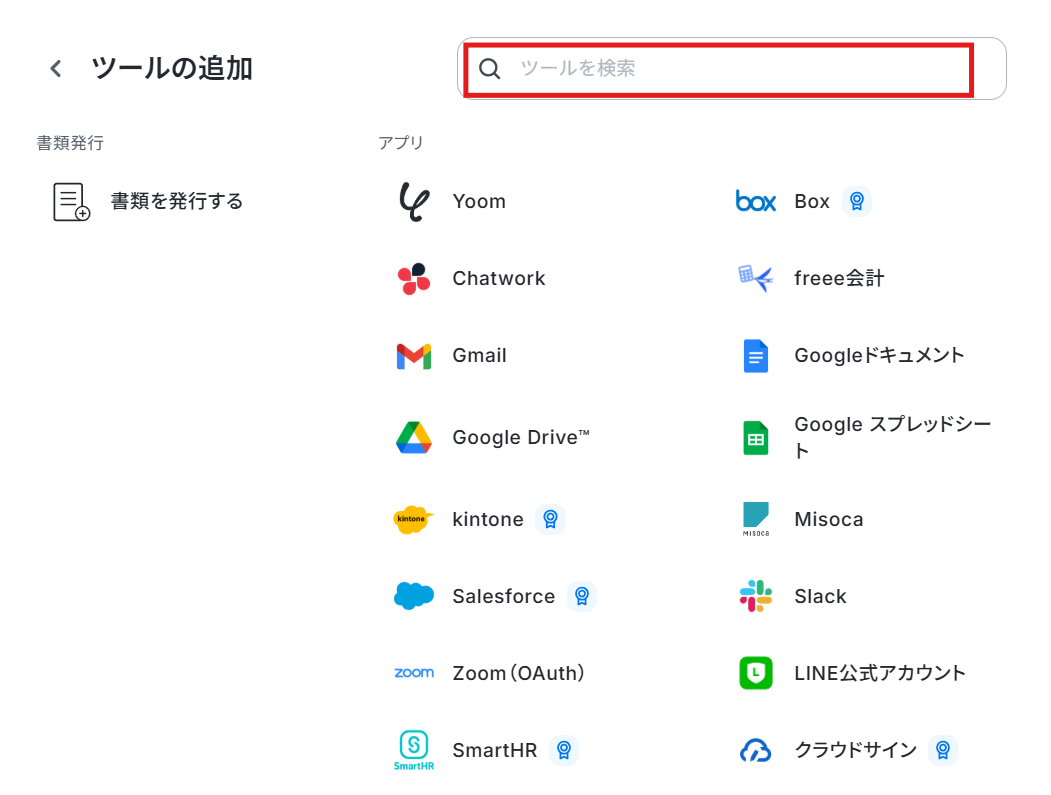This screenshot has width=1051, height=795.
Task: Click the zoom logo icon
Action: coord(414,673)
